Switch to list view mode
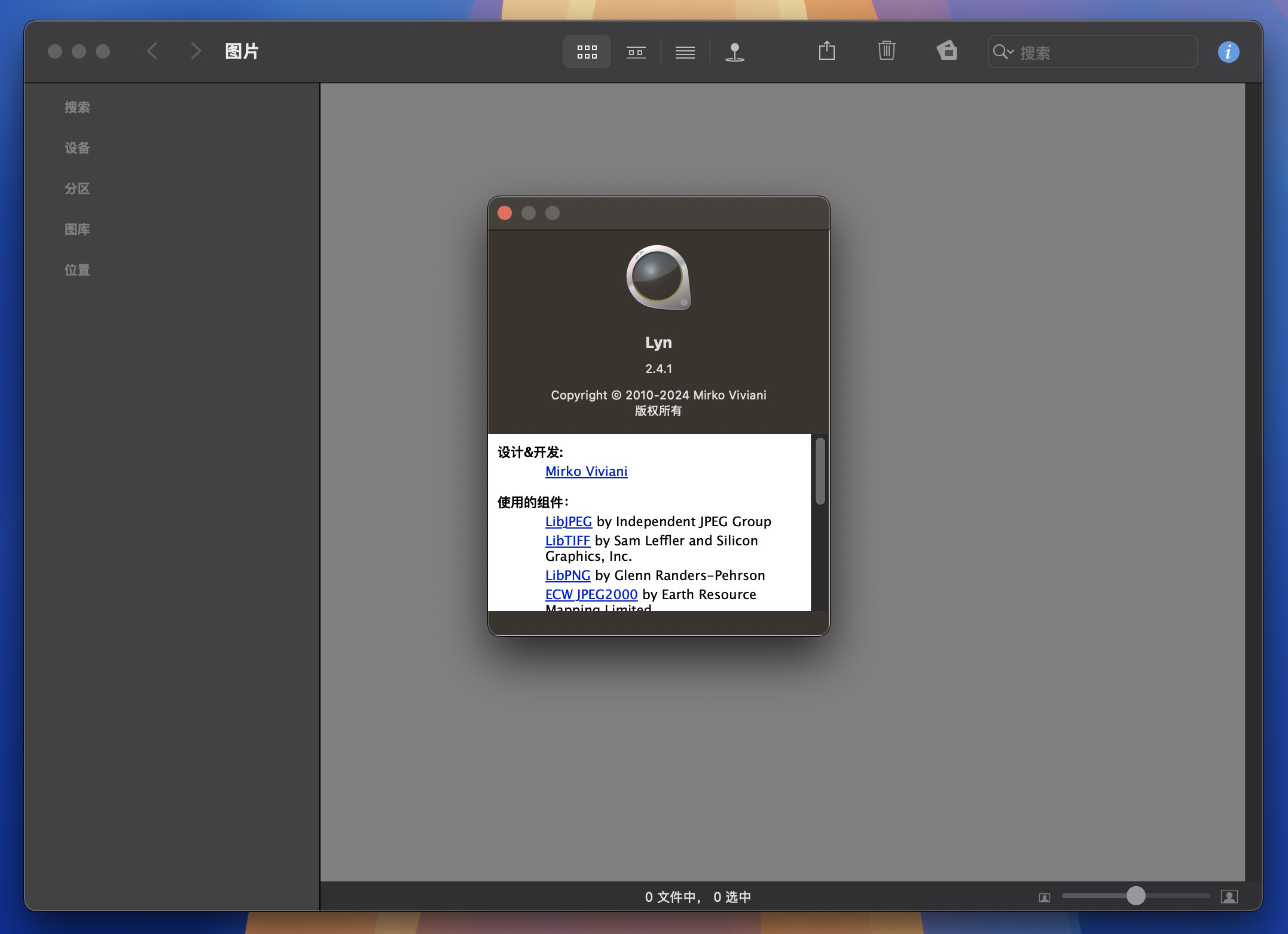Image resolution: width=1288 pixels, height=934 pixels. tap(685, 52)
